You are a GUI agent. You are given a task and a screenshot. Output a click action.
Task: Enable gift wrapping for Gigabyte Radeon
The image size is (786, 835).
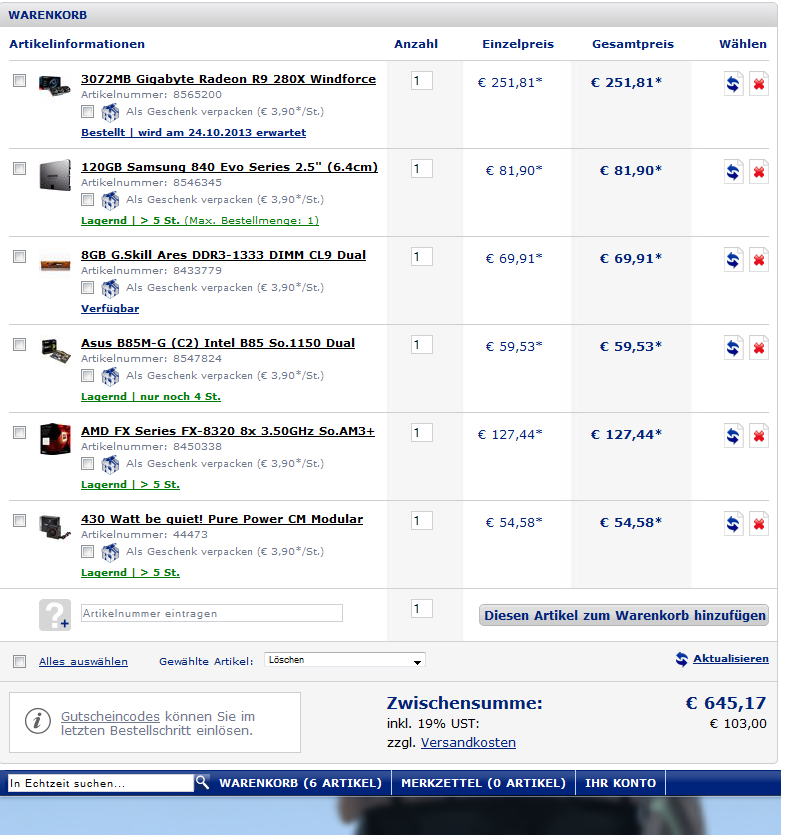click(x=87, y=112)
